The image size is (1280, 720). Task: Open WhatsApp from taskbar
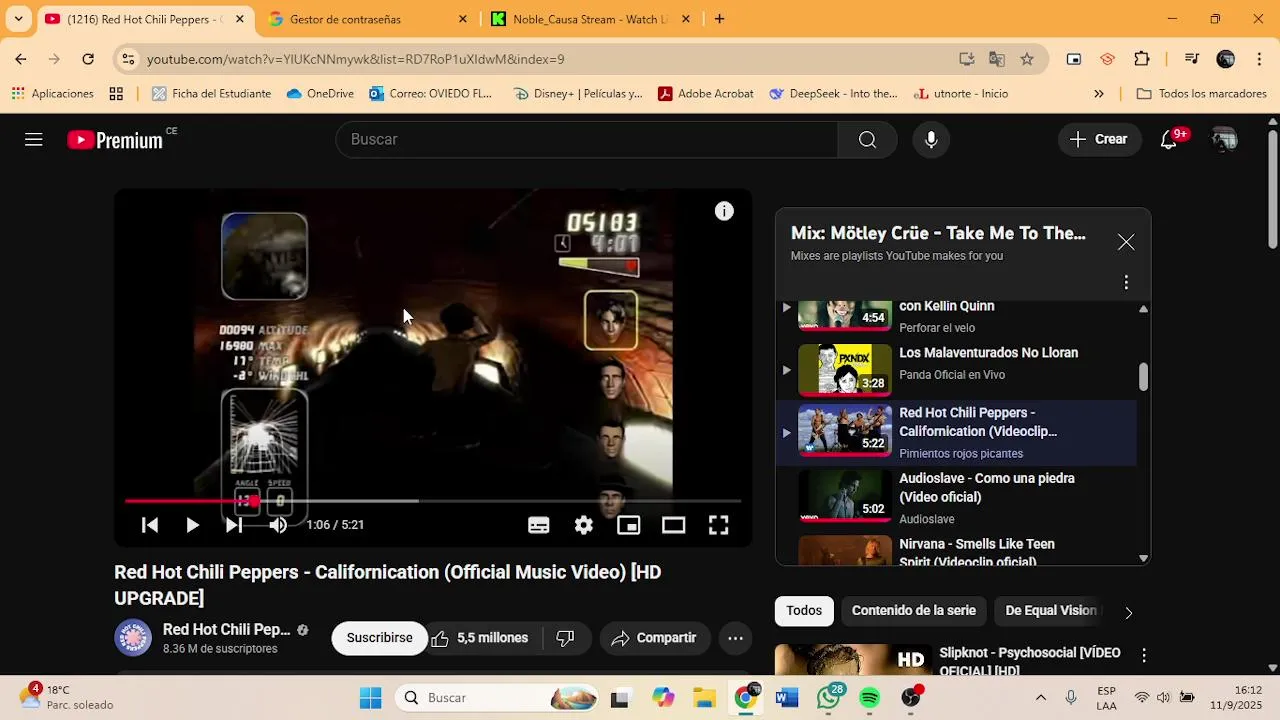pyautogui.click(x=828, y=698)
